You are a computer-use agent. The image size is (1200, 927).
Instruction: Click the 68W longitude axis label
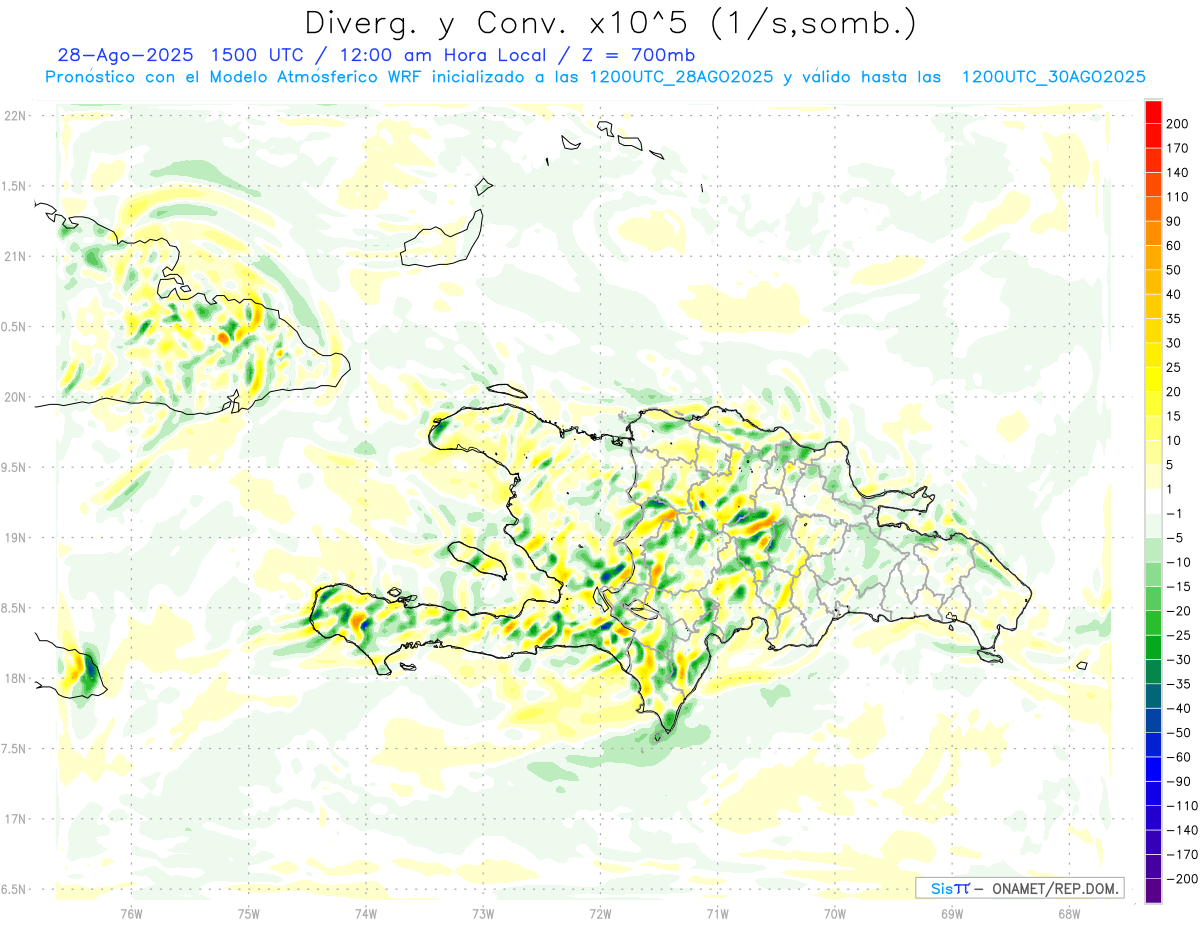pos(1068,912)
